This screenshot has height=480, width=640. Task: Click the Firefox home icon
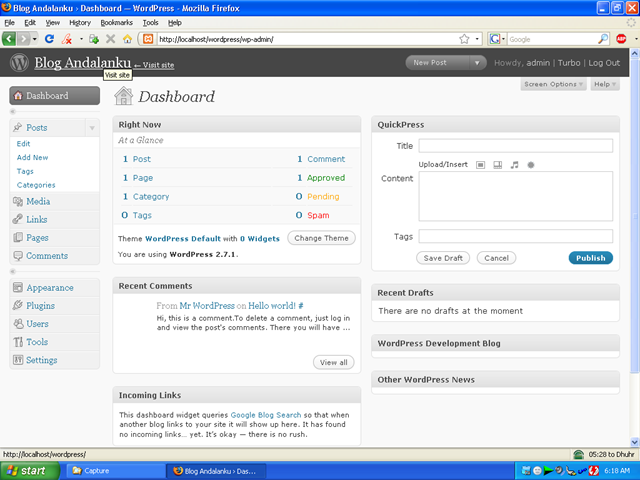click(x=127, y=39)
